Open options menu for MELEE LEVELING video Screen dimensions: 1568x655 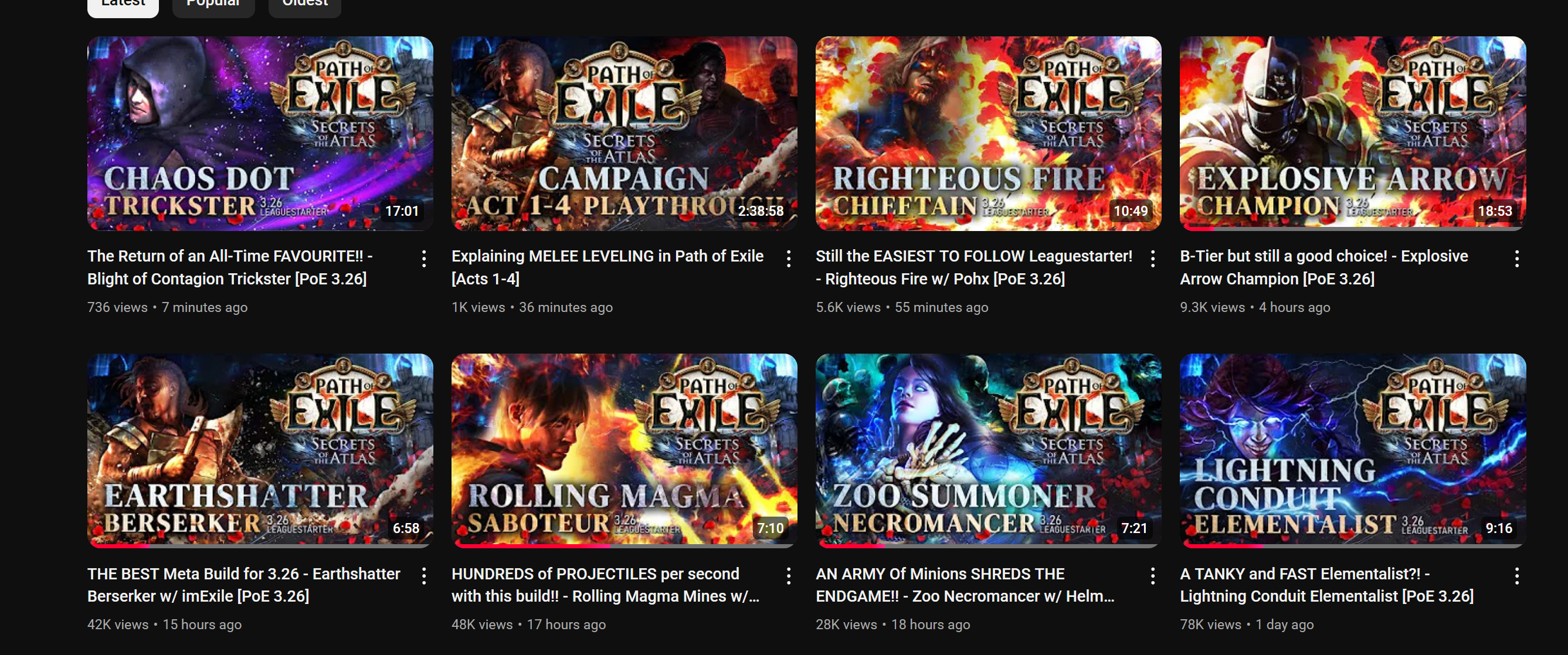(788, 259)
